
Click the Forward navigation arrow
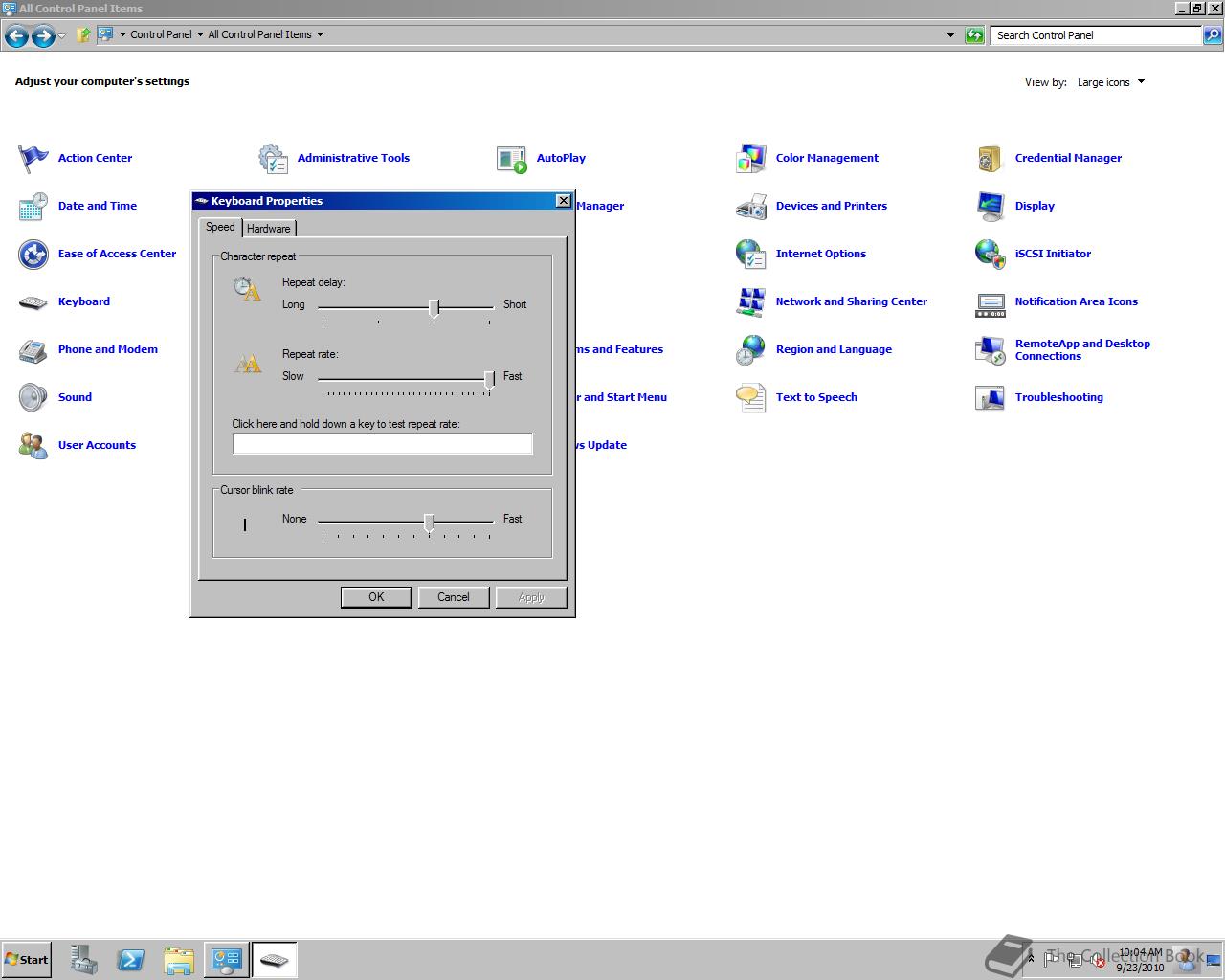pyautogui.click(x=43, y=36)
